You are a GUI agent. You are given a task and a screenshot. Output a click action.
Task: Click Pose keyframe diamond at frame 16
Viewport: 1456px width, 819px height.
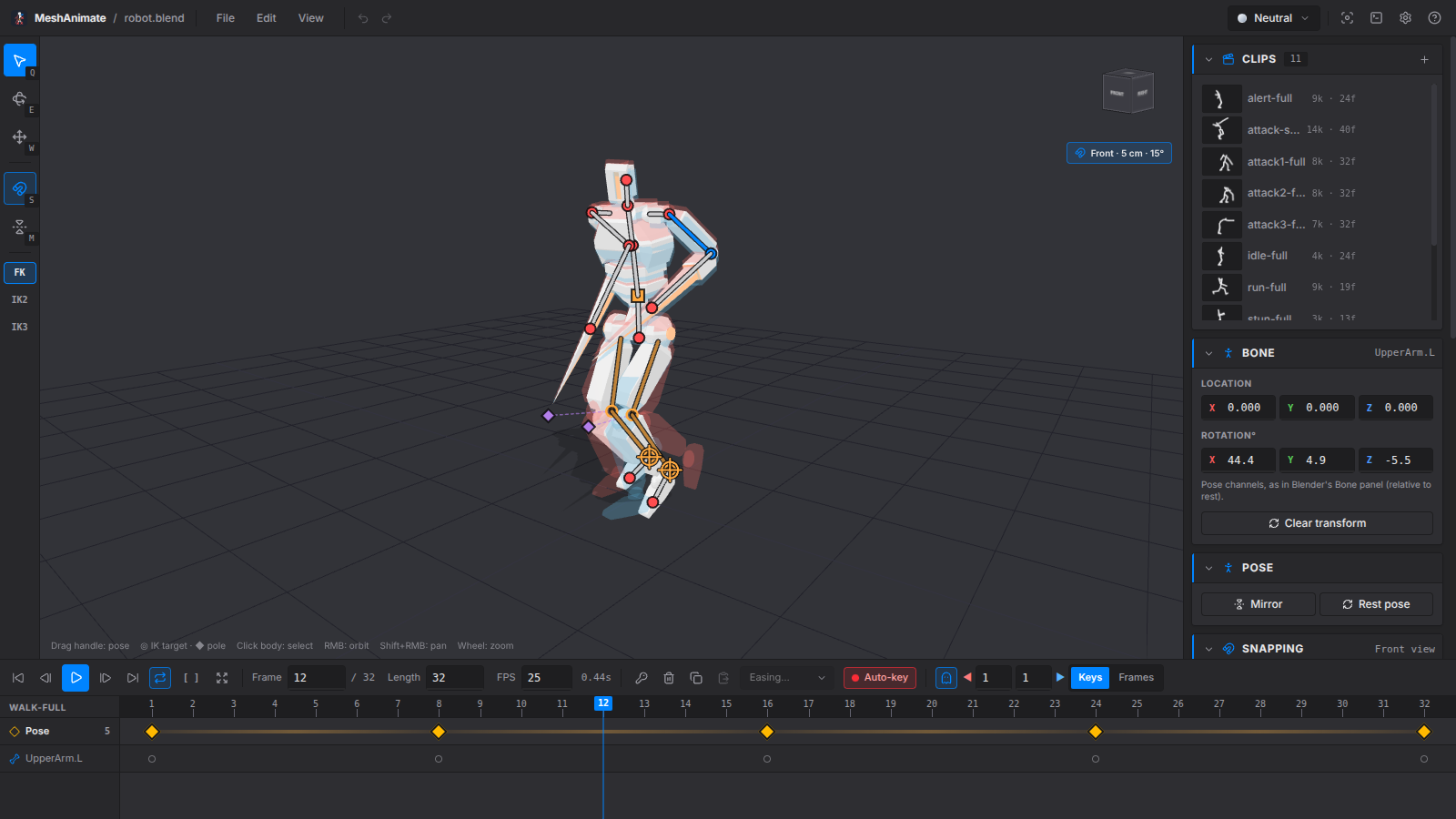click(767, 732)
